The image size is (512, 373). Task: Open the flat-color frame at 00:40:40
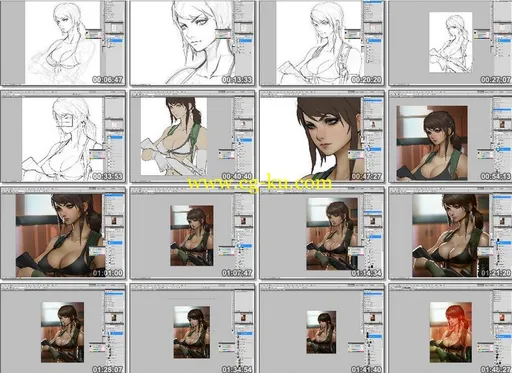pyautogui.click(x=192, y=136)
